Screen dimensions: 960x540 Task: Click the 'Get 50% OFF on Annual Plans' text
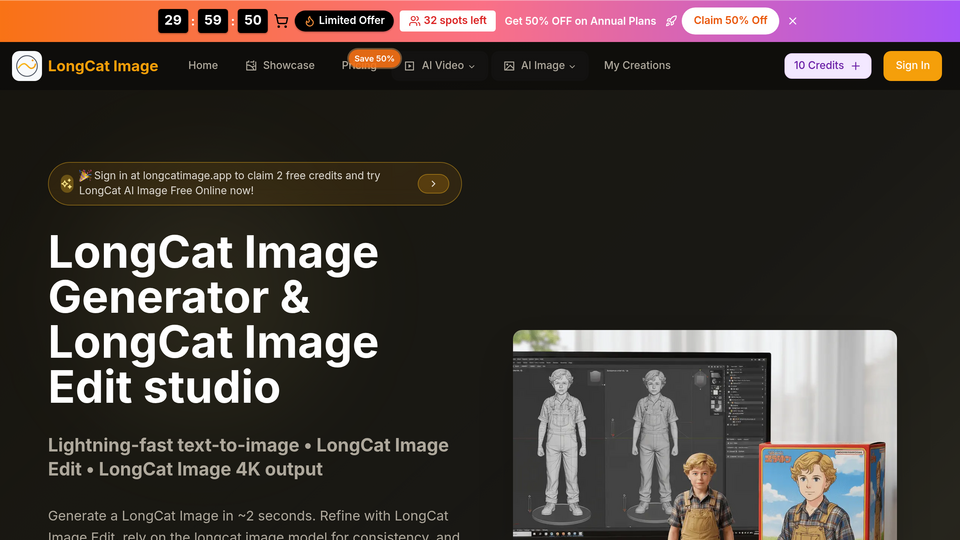pyautogui.click(x=580, y=21)
